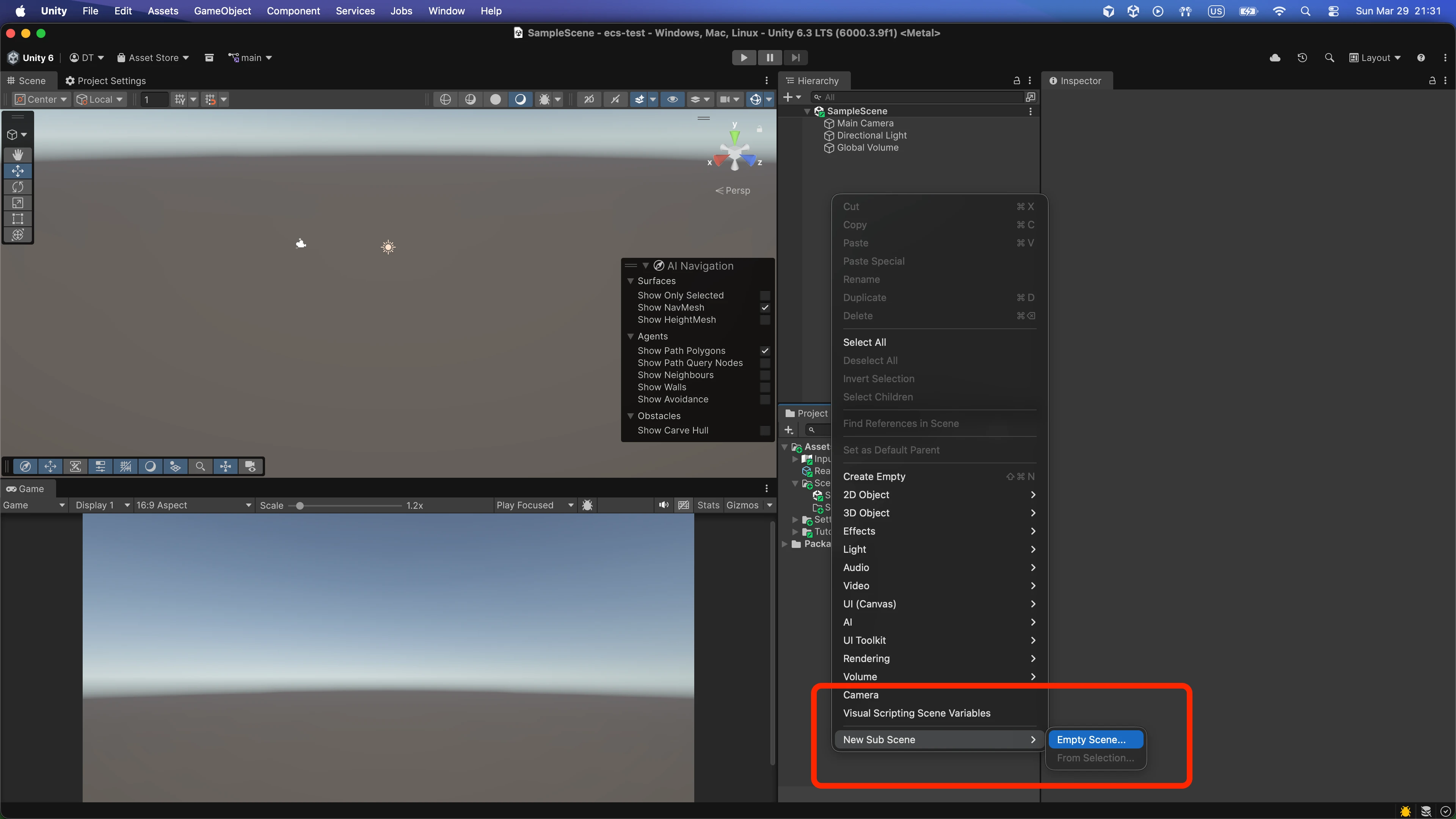The image size is (1456, 819).
Task: Collapse the SampleScene hierarchy arrow
Action: click(x=807, y=111)
